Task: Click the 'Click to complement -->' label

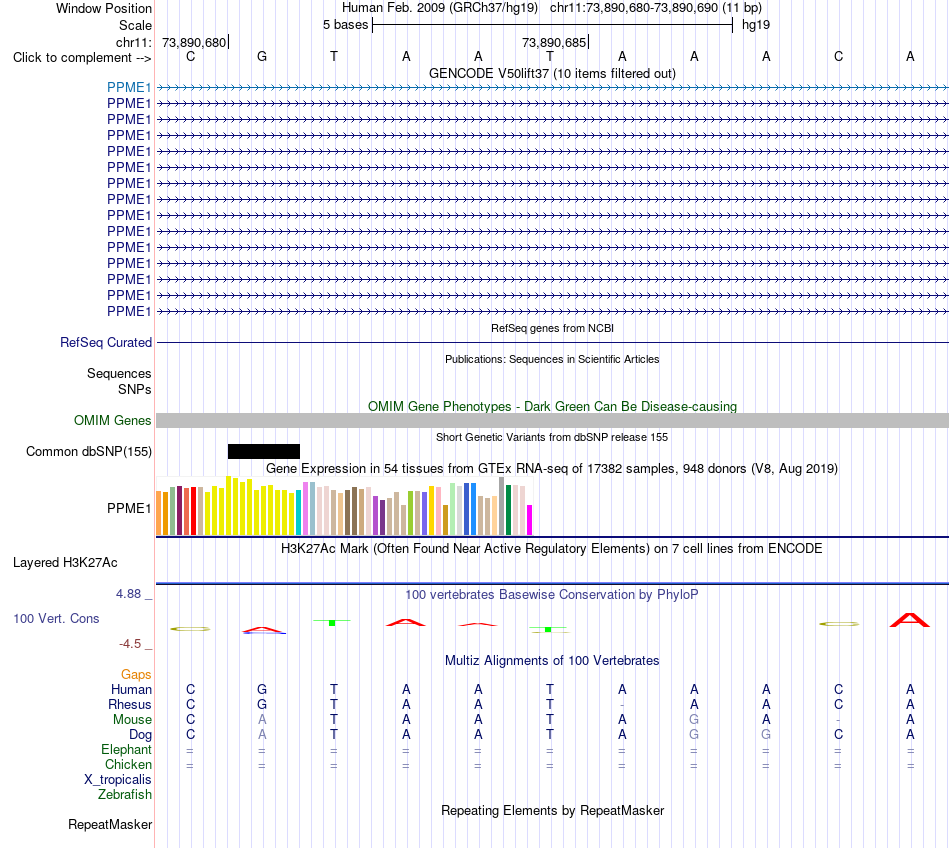Action: click(82, 58)
